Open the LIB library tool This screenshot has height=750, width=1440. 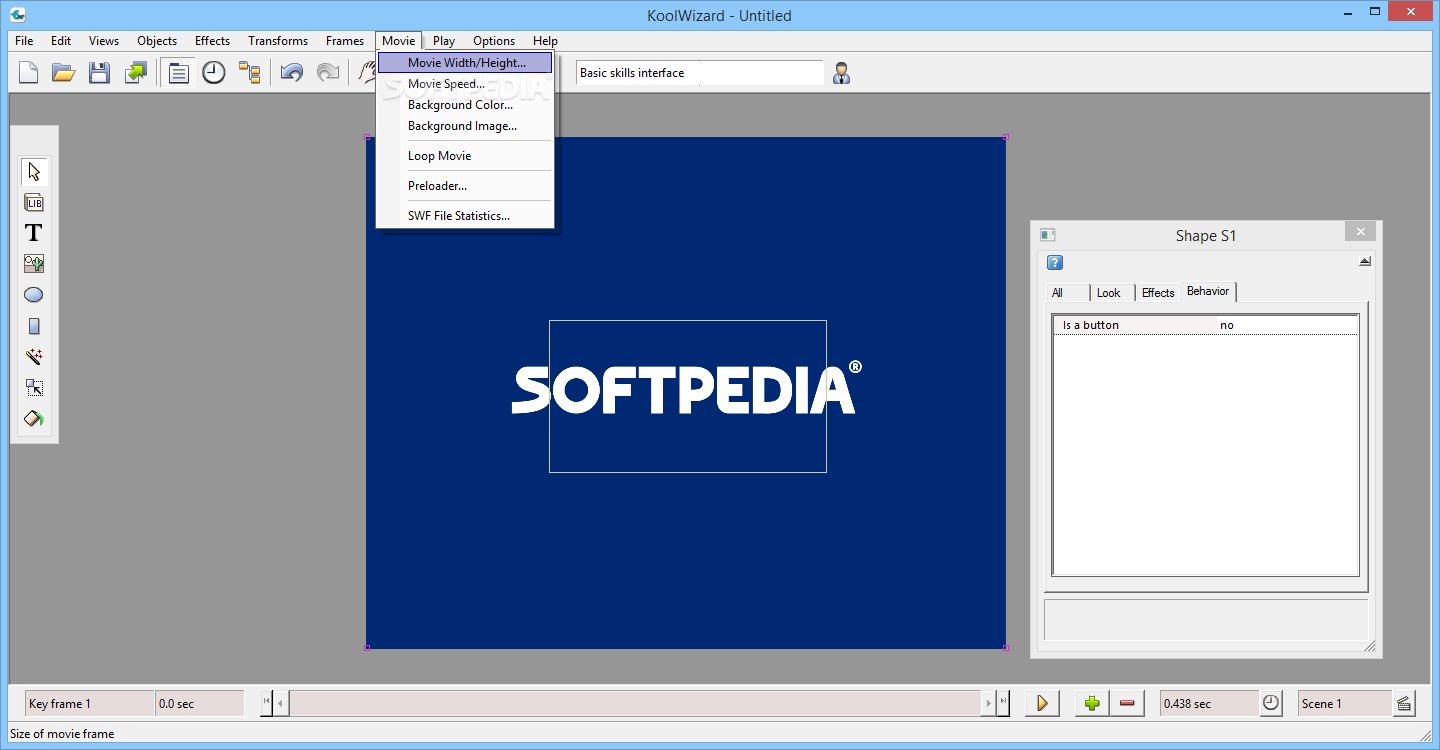[34, 202]
